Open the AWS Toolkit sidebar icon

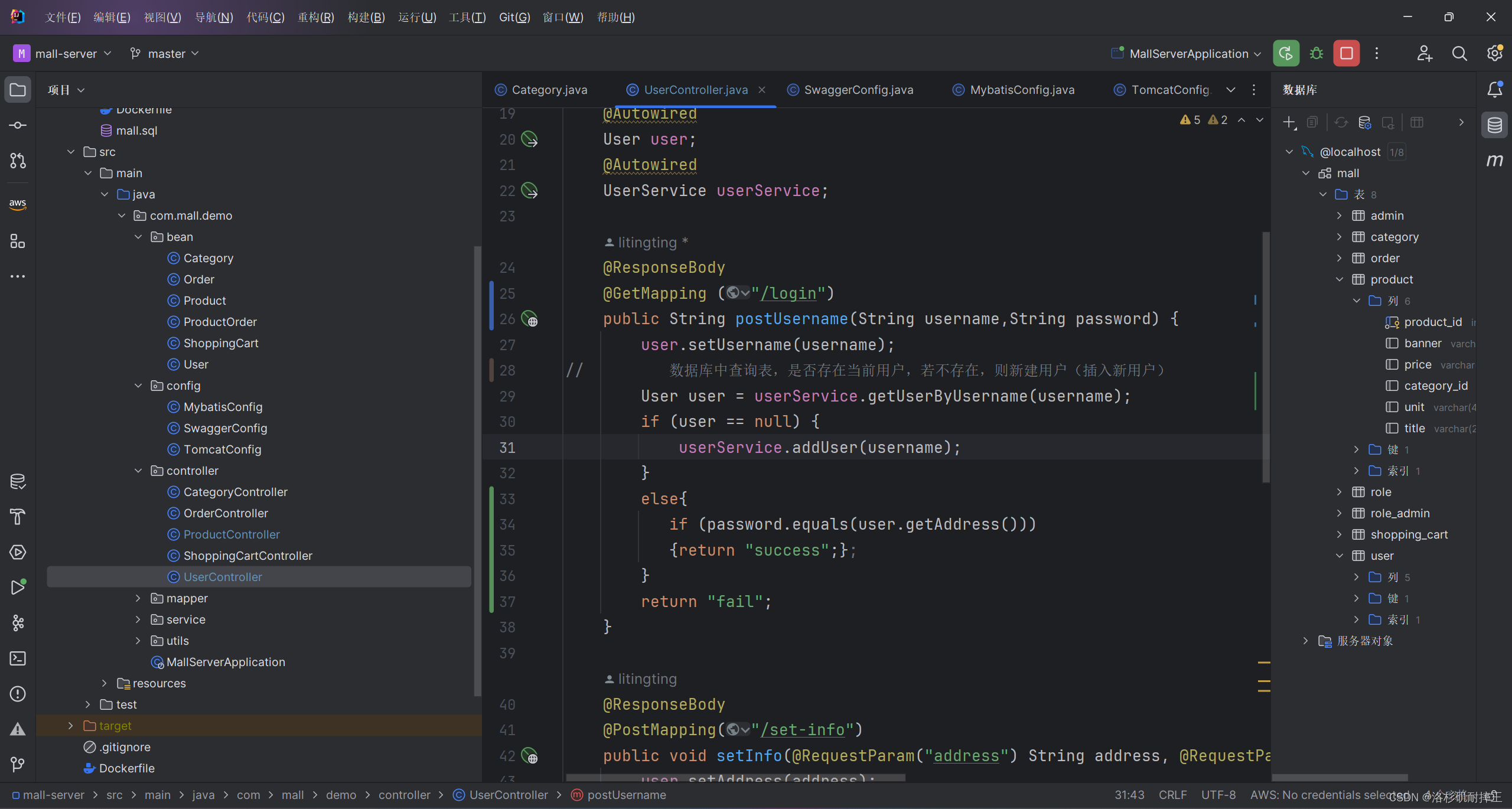(x=18, y=204)
